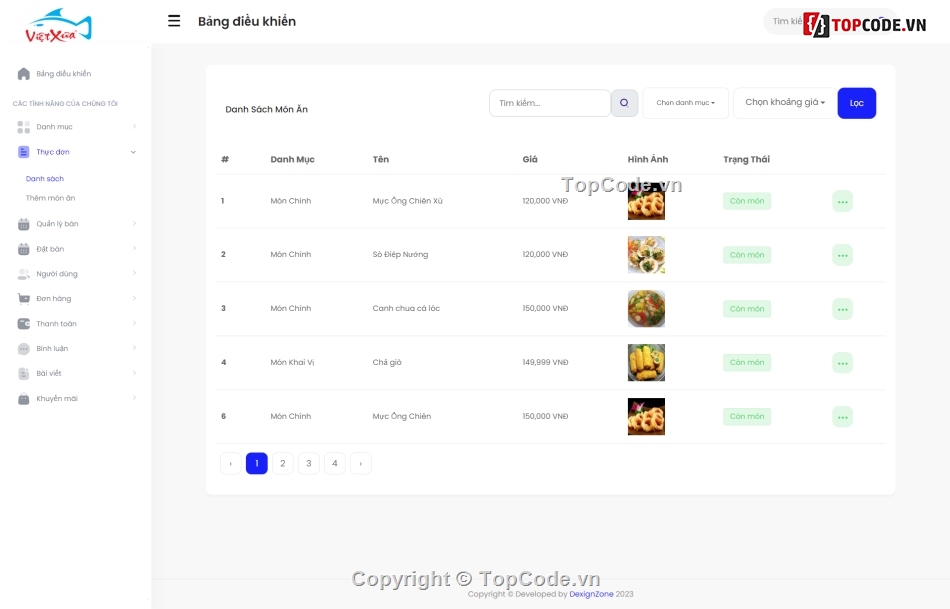950x609 pixels.
Task: Click the Đơn hàng cart icon
Action: tap(24, 299)
